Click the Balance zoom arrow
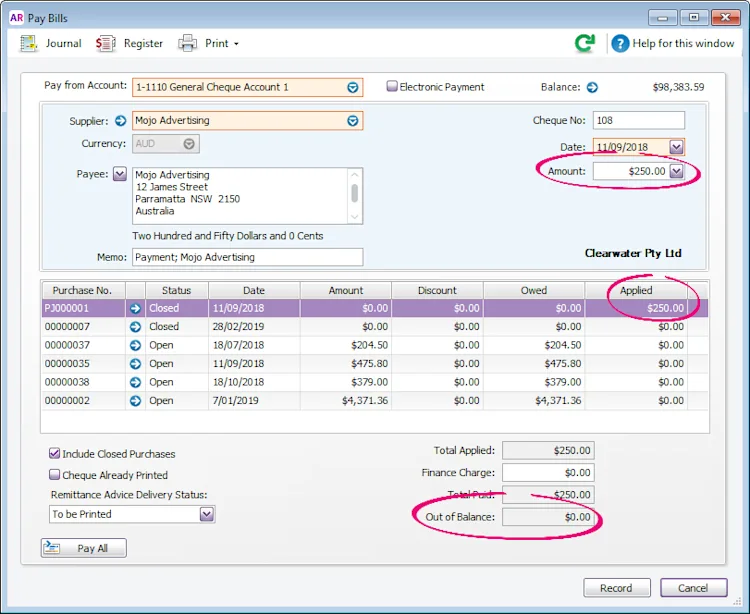Image resolution: width=750 pixels, height=614 pixels. click(592, 88)
